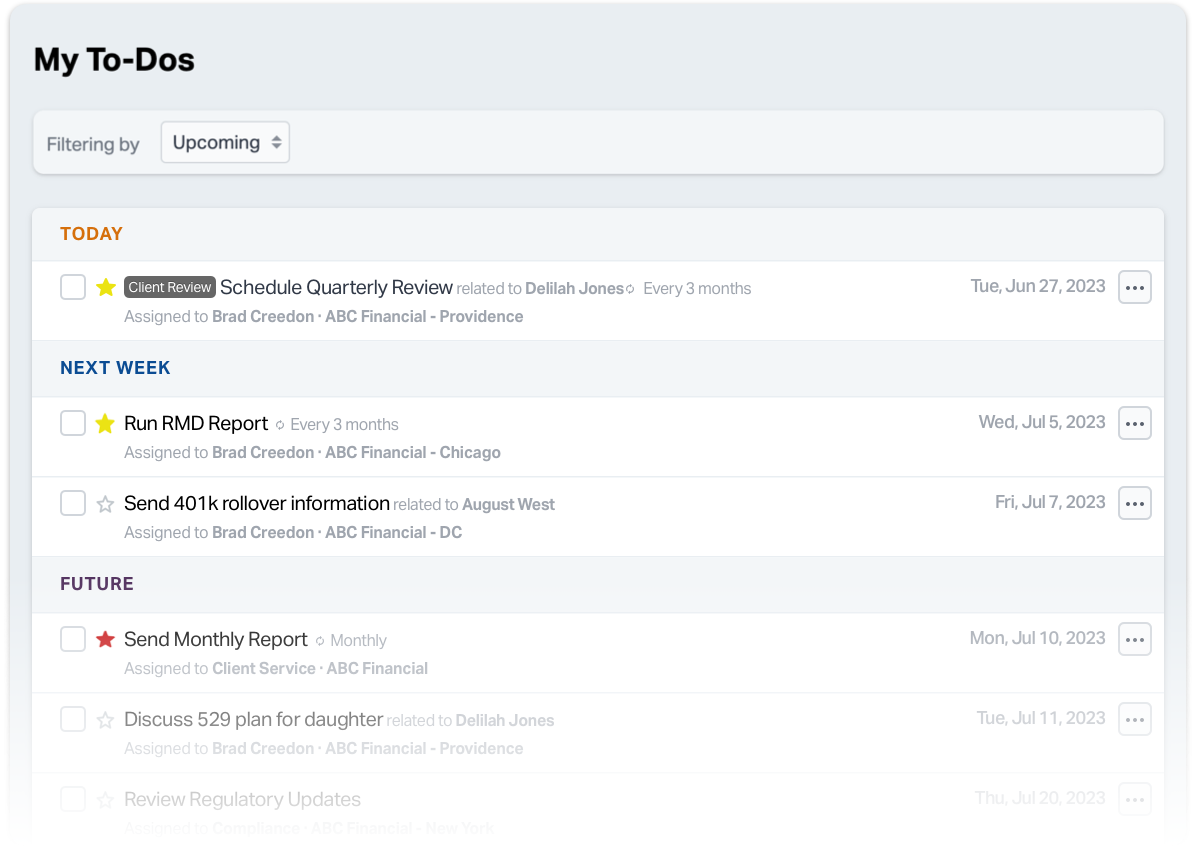Check off Send 401k rollover information
The width and height of the screenshot is (1192, 864).
[72, 503]
